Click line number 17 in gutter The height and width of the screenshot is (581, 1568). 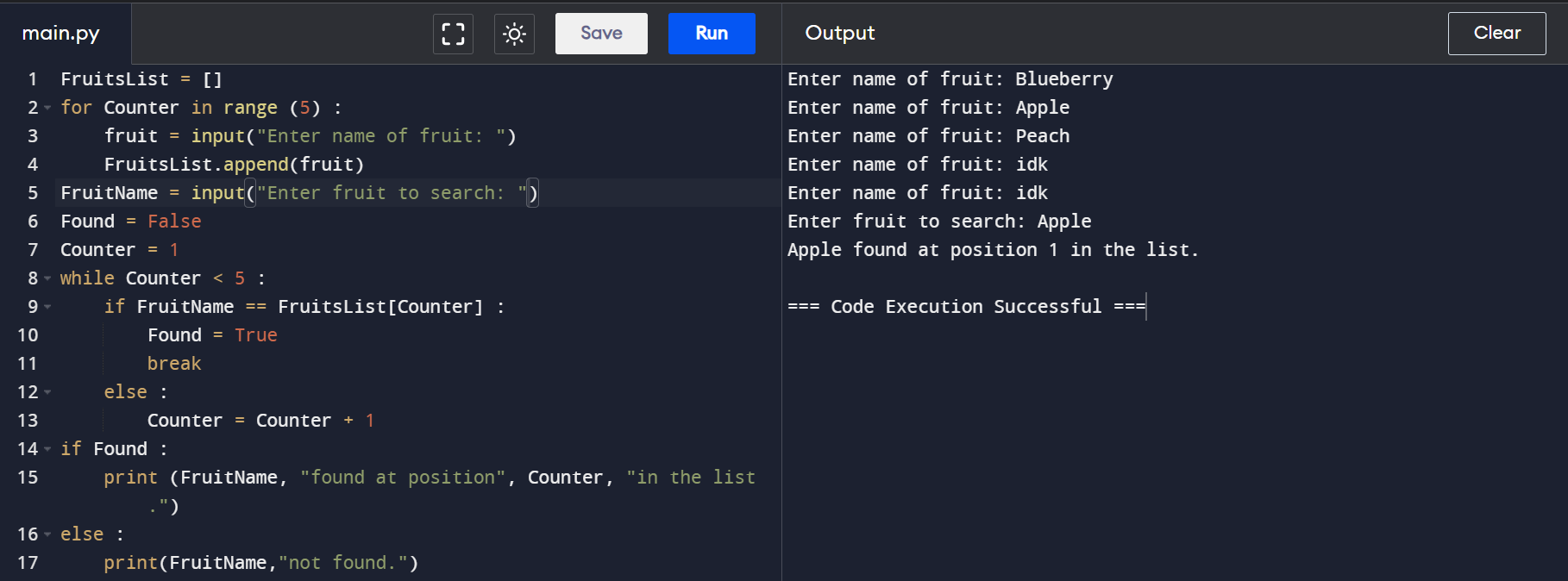pos(28,563)
